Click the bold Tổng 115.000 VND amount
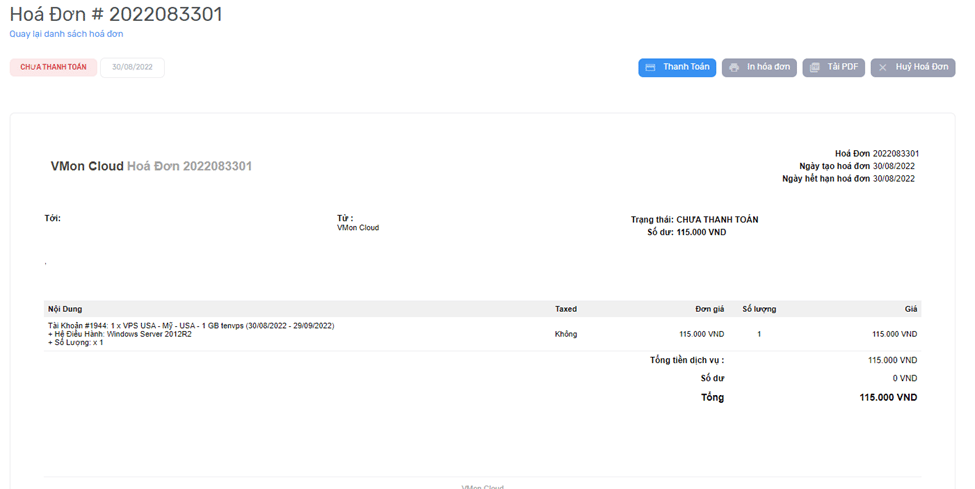This screenshot has width=975, height=489. tap(887, 397)
